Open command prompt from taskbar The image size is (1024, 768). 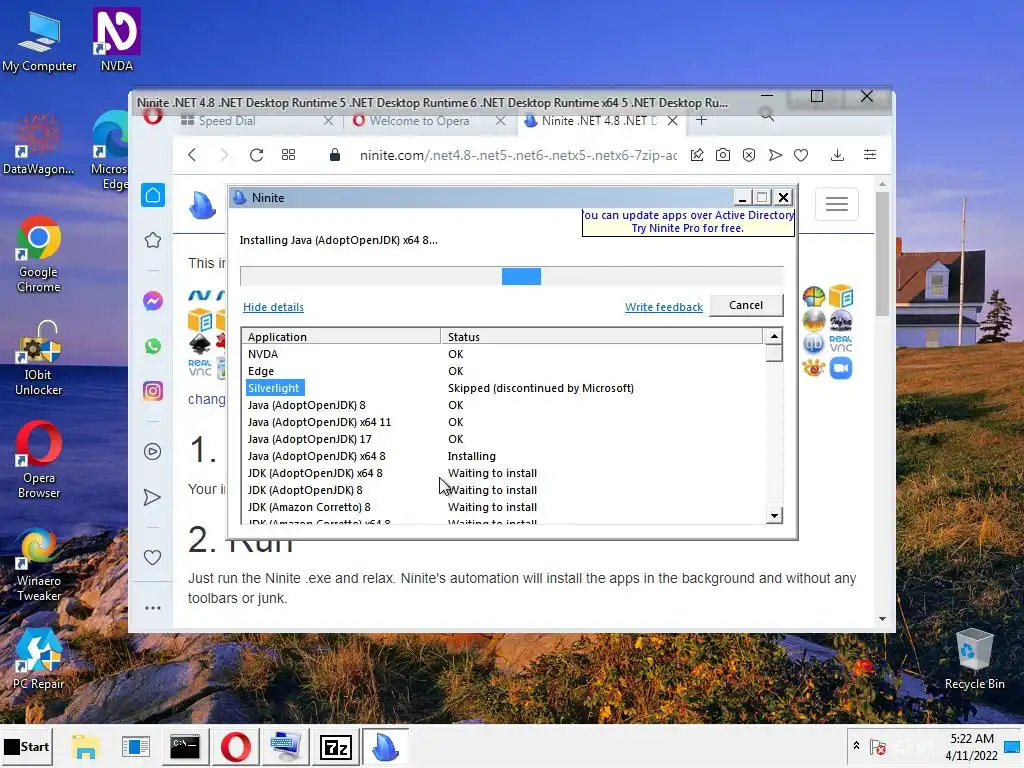click(x=185, y=746)
